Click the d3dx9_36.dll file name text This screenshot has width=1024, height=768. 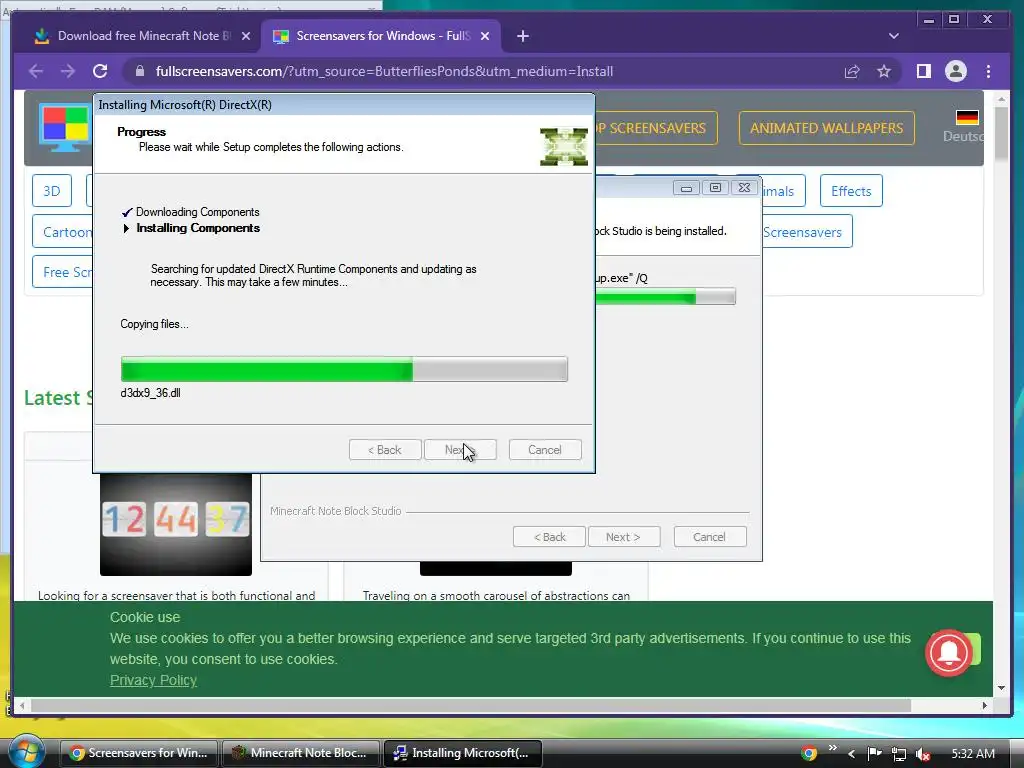point(150,393)
